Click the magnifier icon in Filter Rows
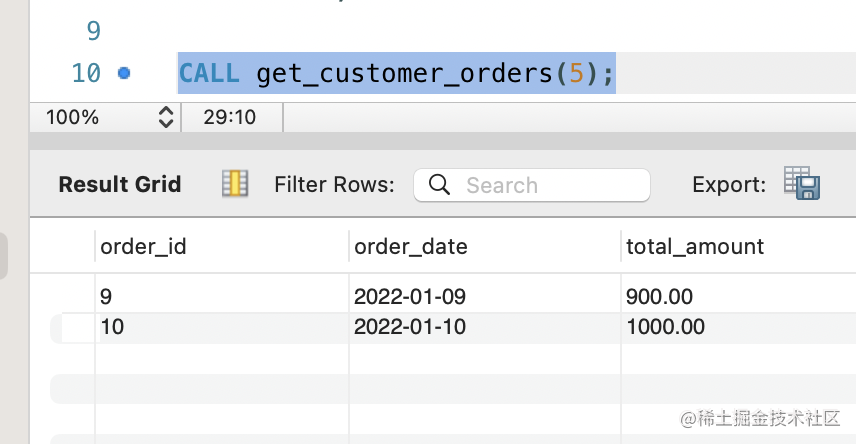856x444 pixels. (439, 185)
